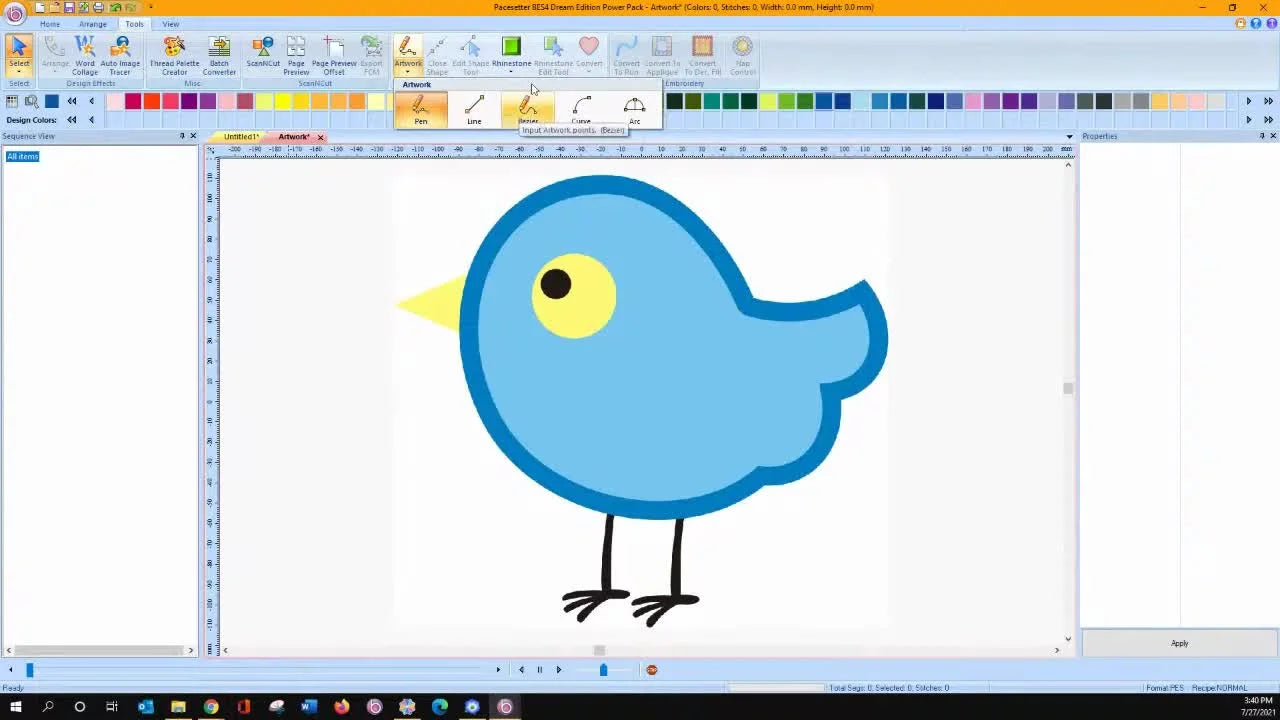Open Microsoft Word from the taskbar
The width and height of the screenshot is (1280, 720).
(x=309, y=707)
